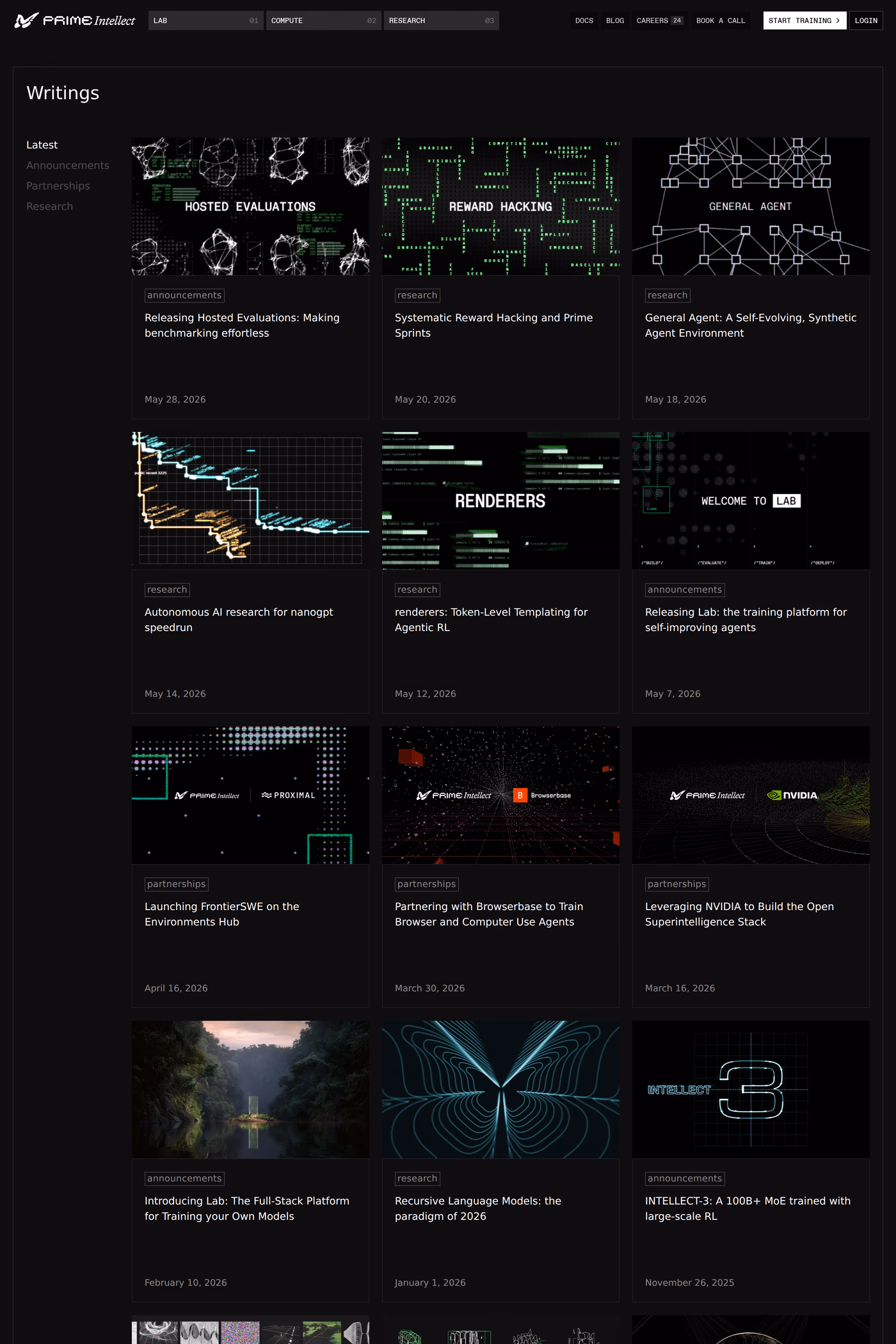Click research tag on renderers card
The image size is (896, 1344).
tap(417, 589)
